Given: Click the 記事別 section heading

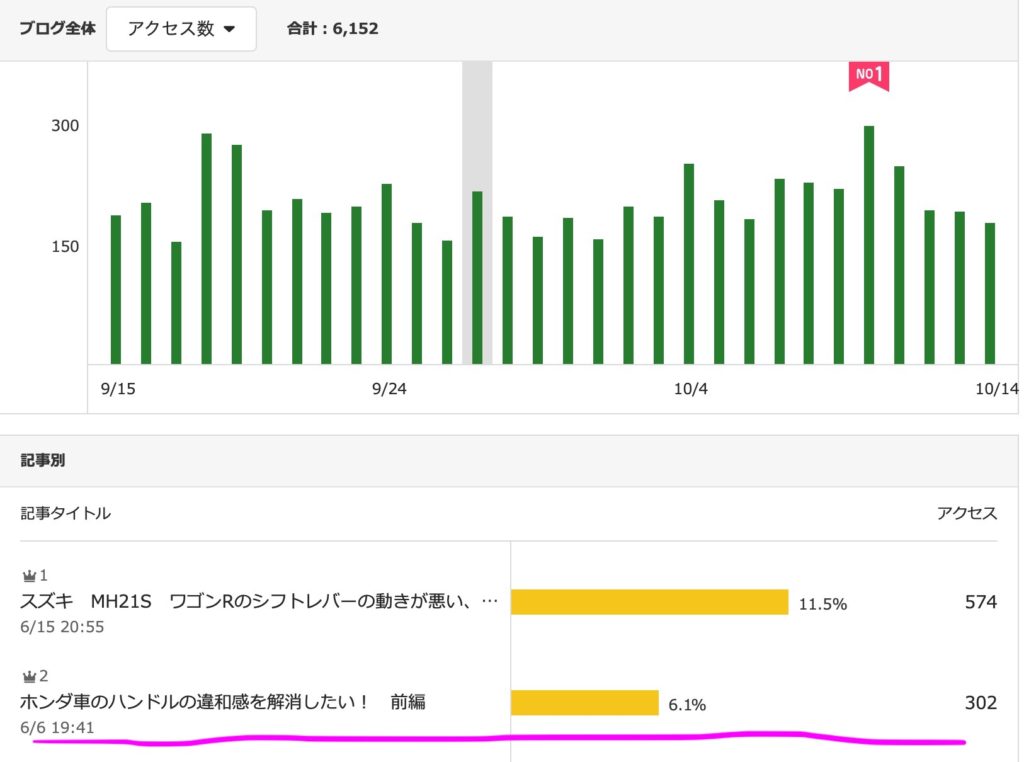Looking at the screenshot, I should [x=43, y=461].
